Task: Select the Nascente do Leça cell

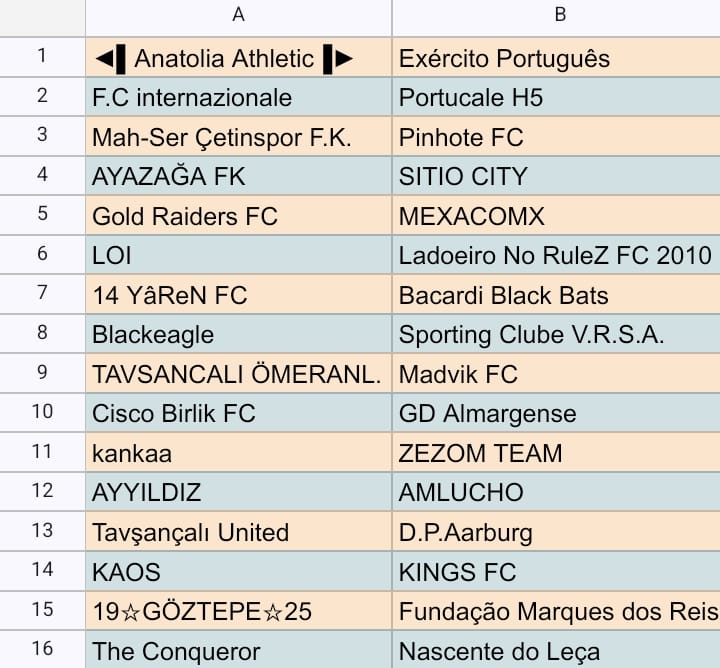Action: [556, 650]
